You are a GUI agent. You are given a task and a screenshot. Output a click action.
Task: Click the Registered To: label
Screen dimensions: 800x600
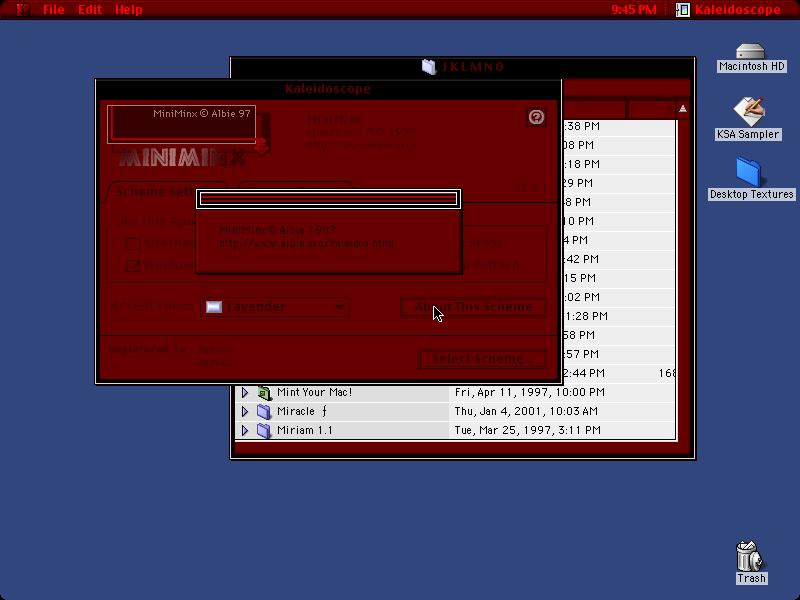point(148,349)
